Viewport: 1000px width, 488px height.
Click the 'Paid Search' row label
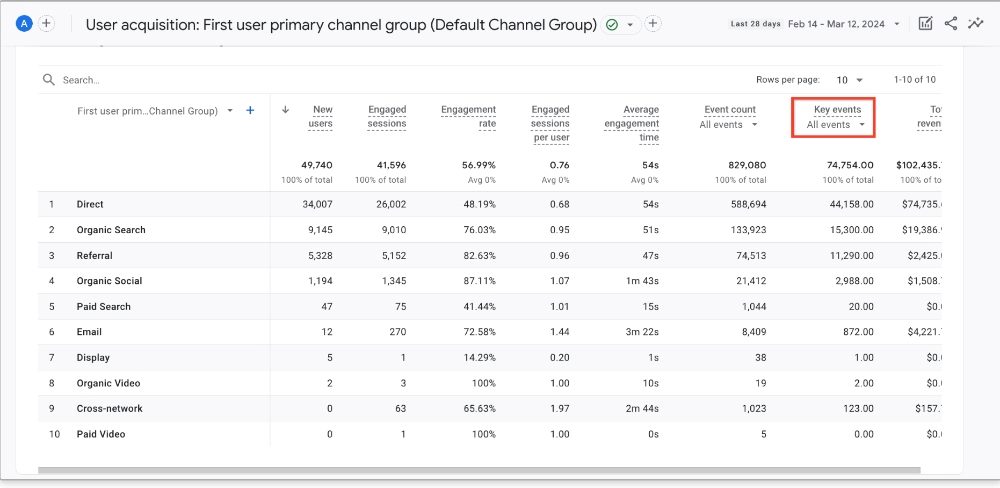103,307
